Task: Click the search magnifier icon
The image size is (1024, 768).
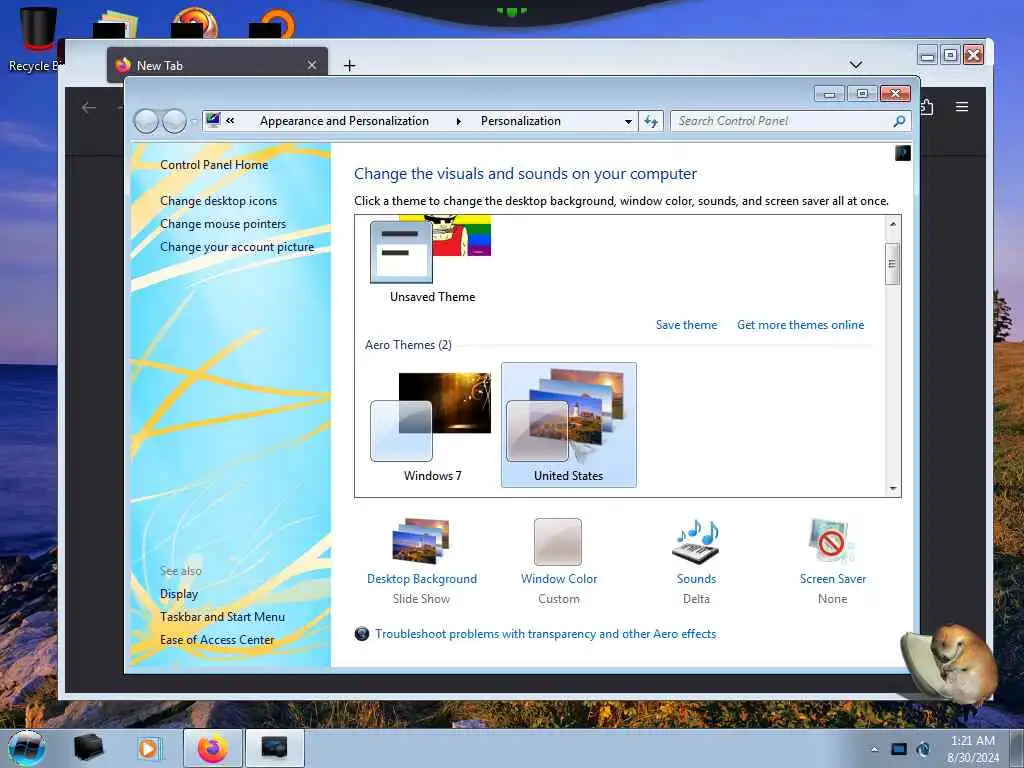Action: (x=899, y=121)
